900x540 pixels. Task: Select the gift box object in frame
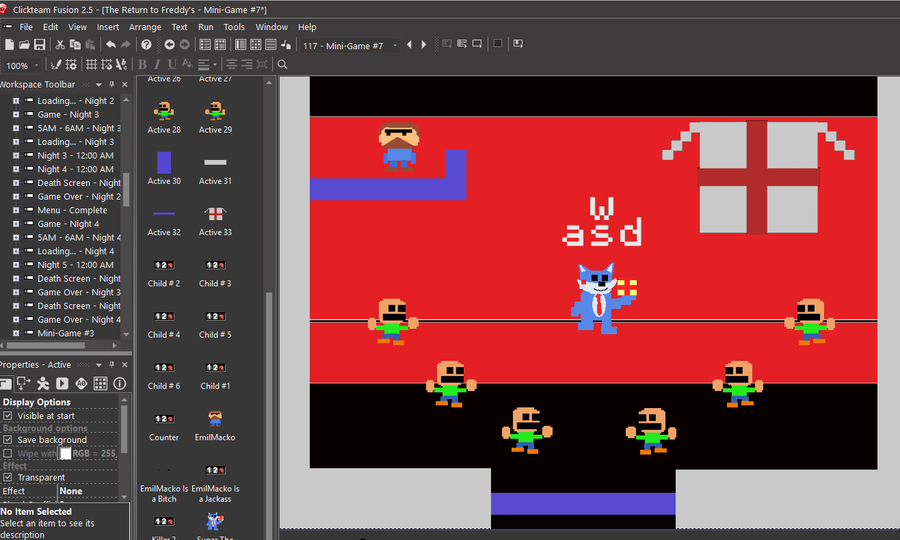click(x=758, y=177)
